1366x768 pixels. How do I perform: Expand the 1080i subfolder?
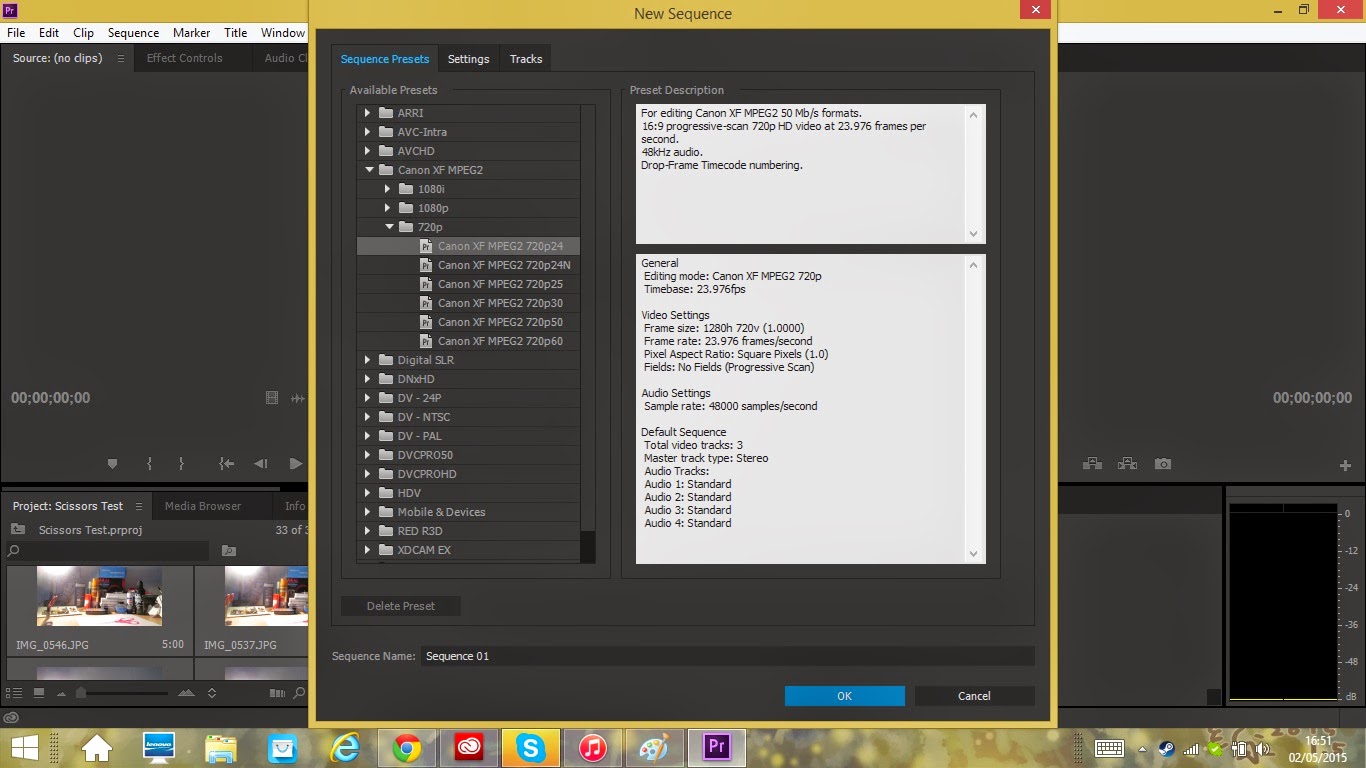pos(388,189)
